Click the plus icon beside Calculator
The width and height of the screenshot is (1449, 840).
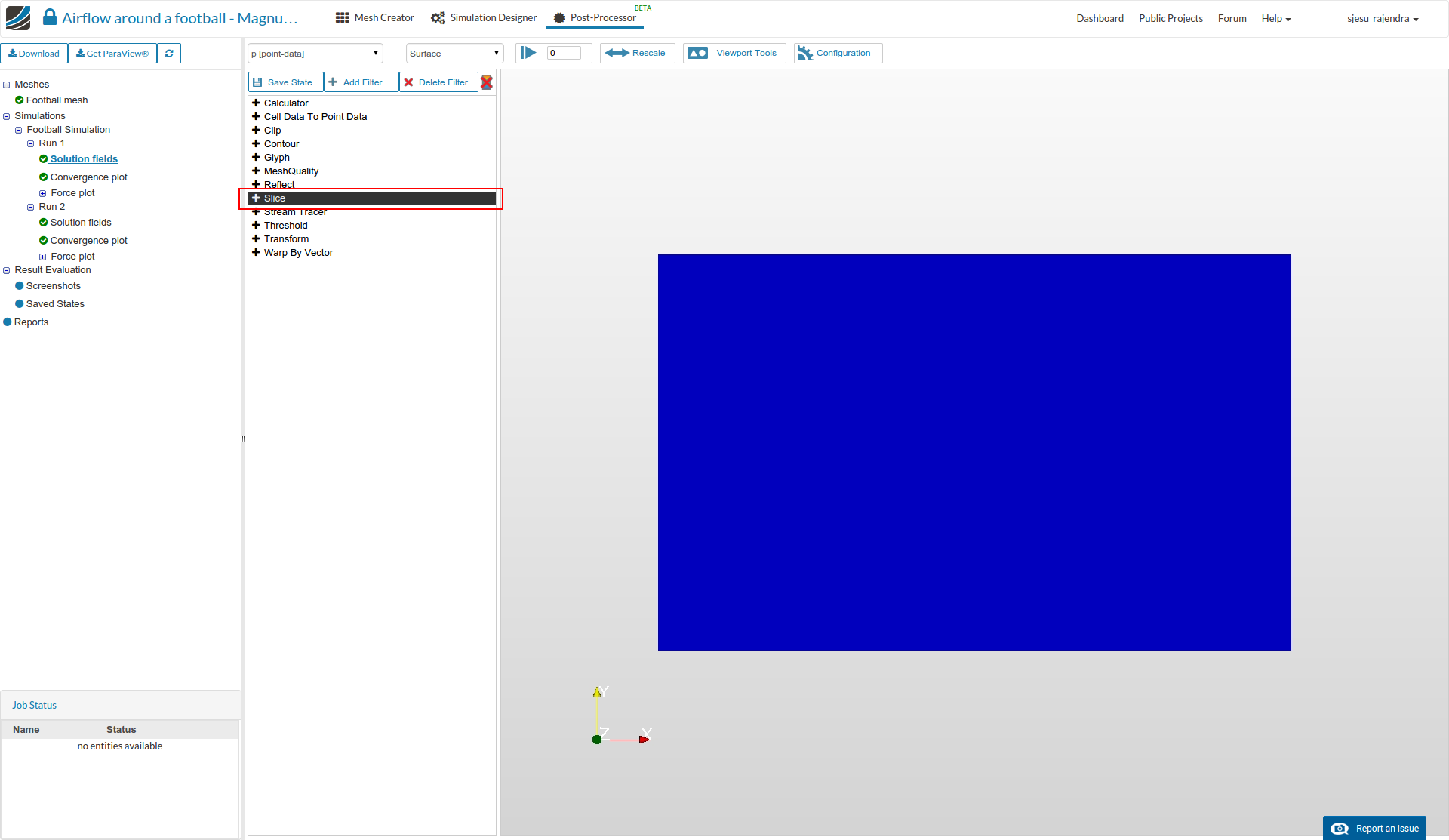click(256, 103)
